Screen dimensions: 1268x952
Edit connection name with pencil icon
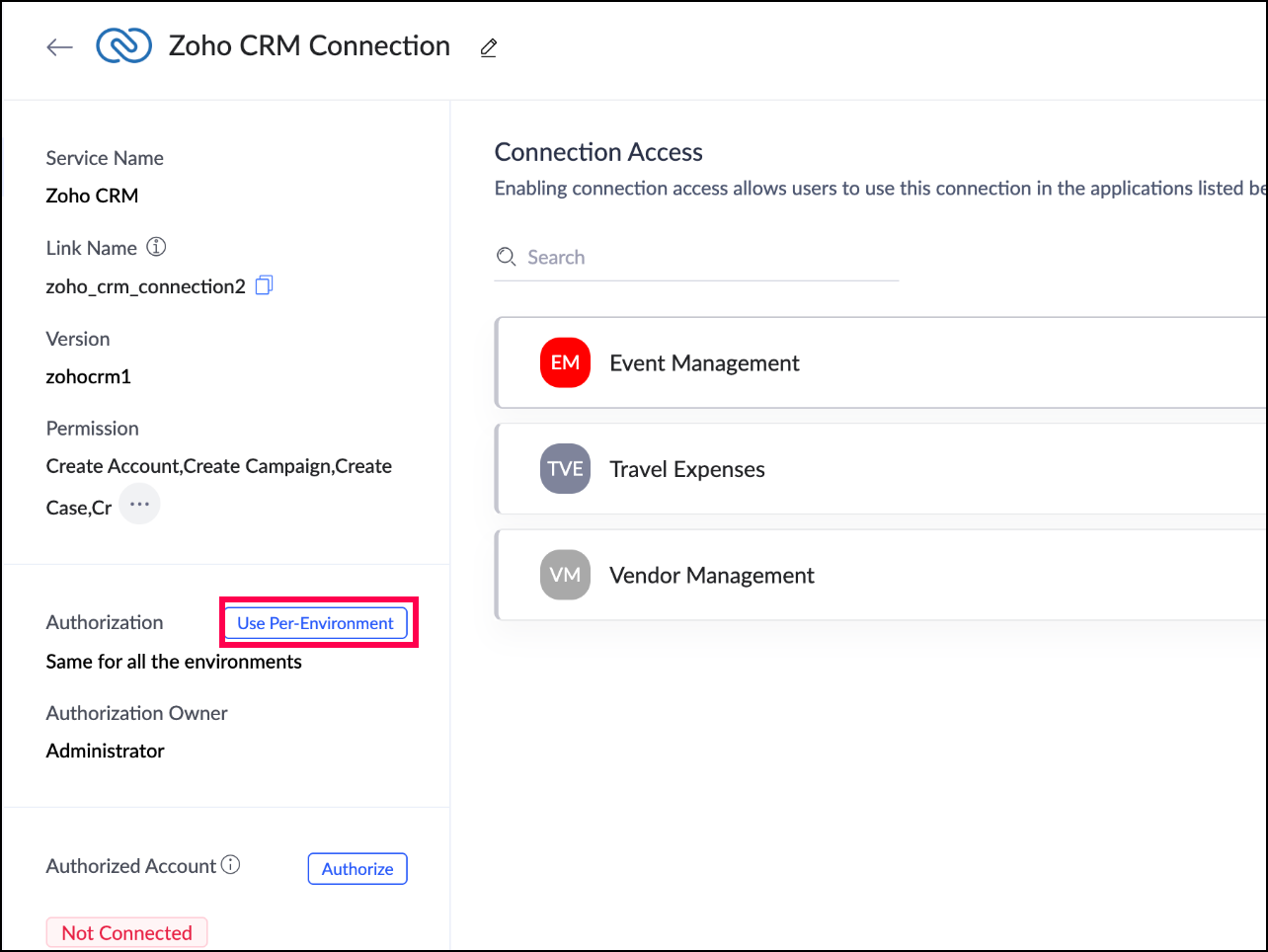(488, 47)
